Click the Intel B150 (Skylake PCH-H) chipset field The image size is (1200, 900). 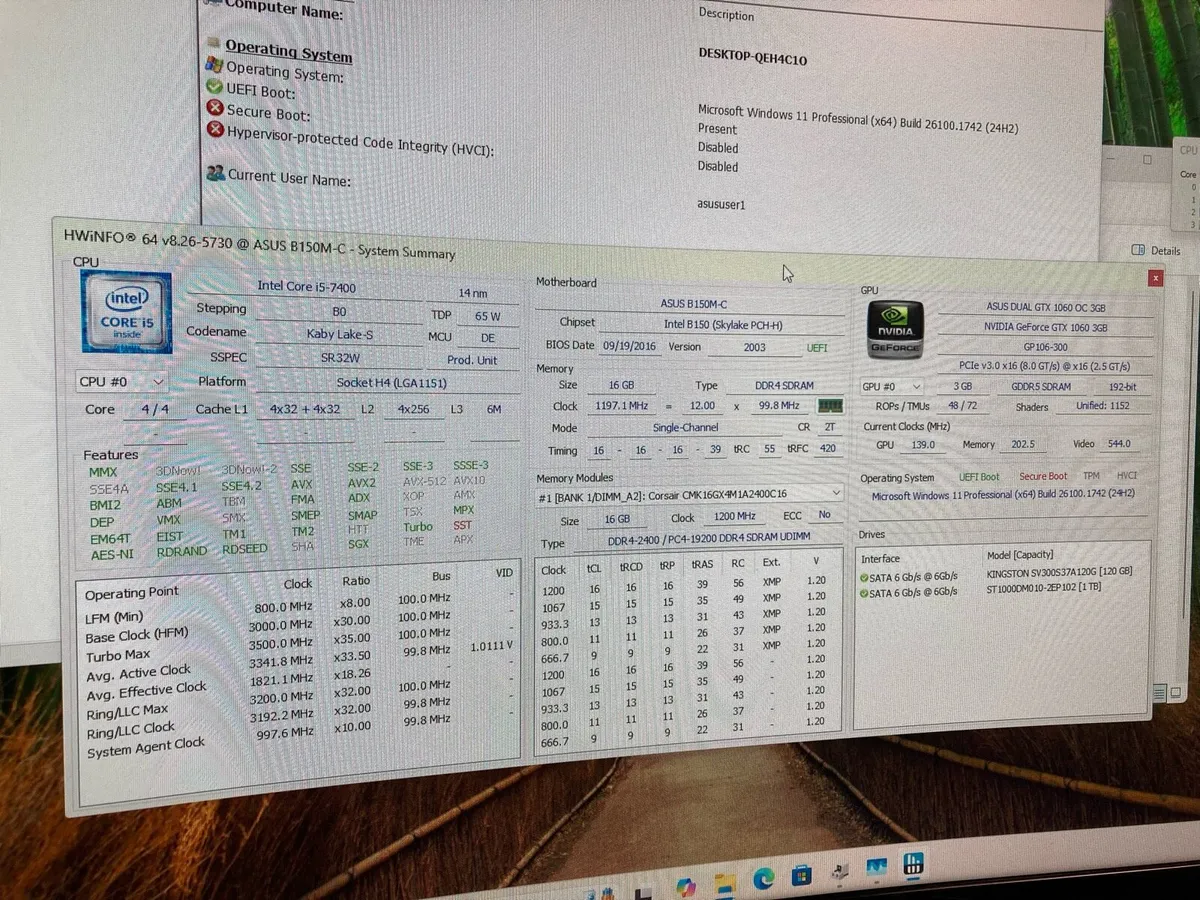point(721,324)
